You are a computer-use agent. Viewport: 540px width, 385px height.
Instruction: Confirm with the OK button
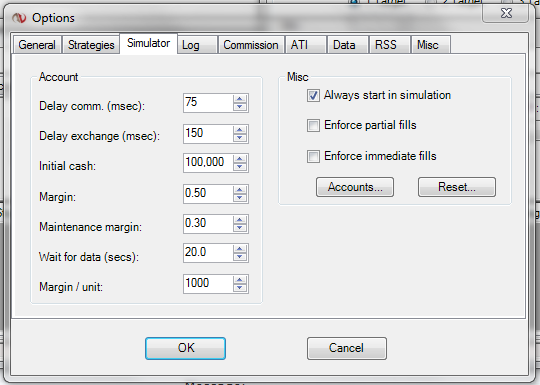tap(185, 348)
